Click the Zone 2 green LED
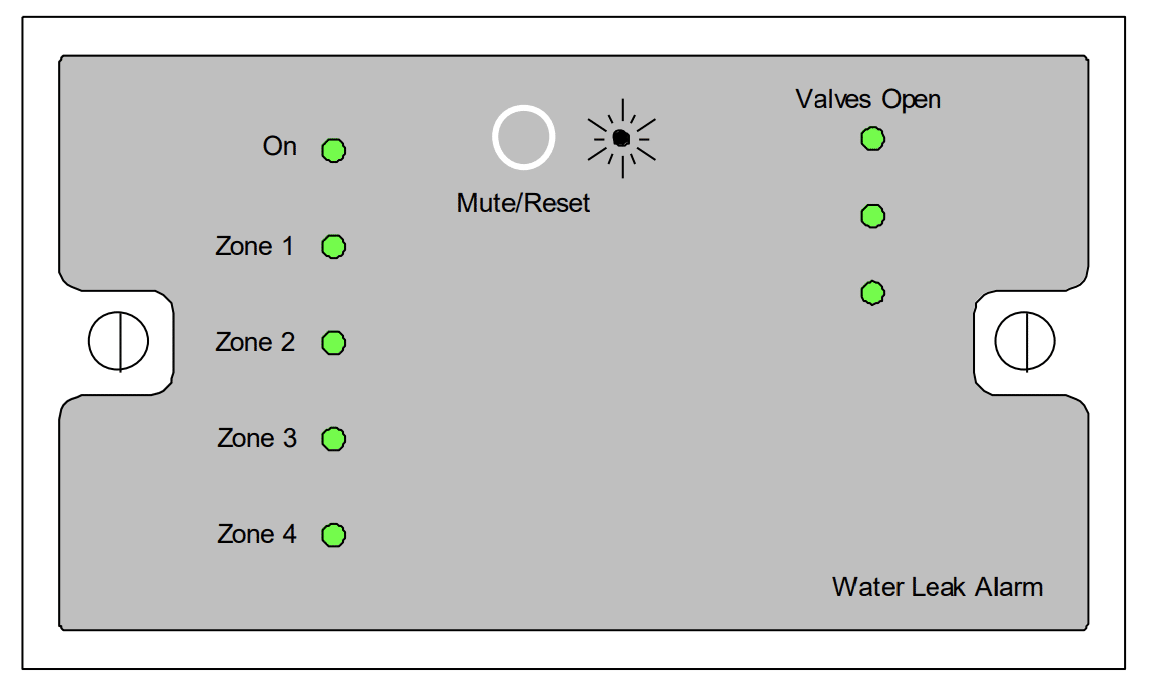 click(x=333, y=343)
